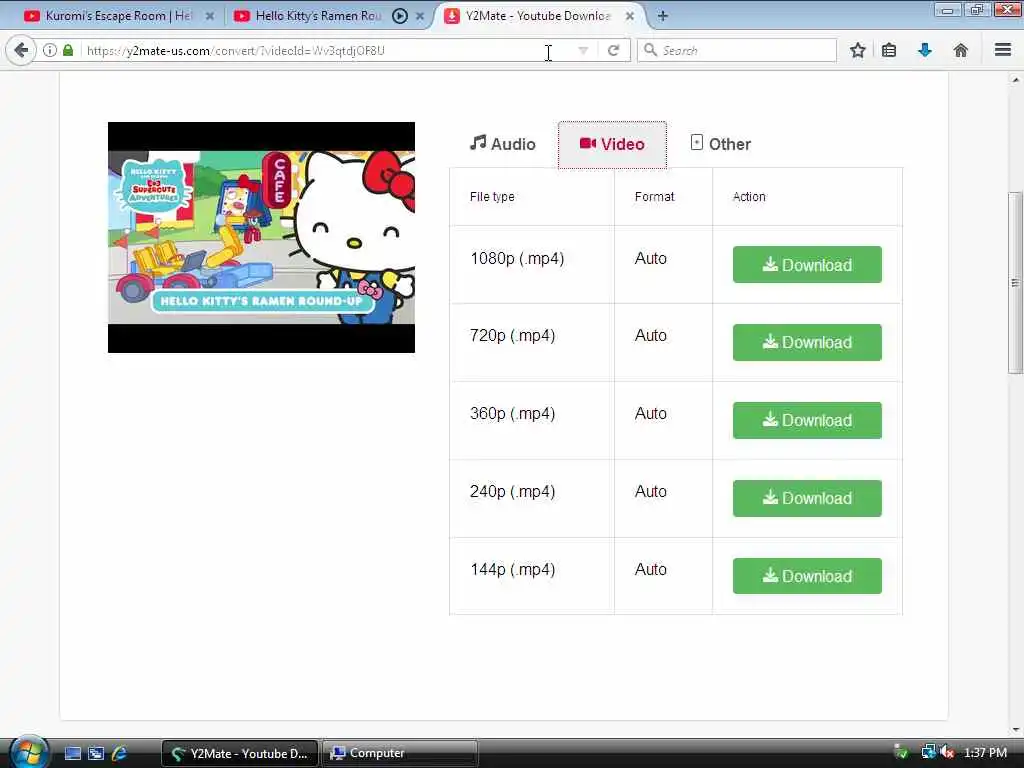Click the scrollbar down arrow

[1015, 730]
